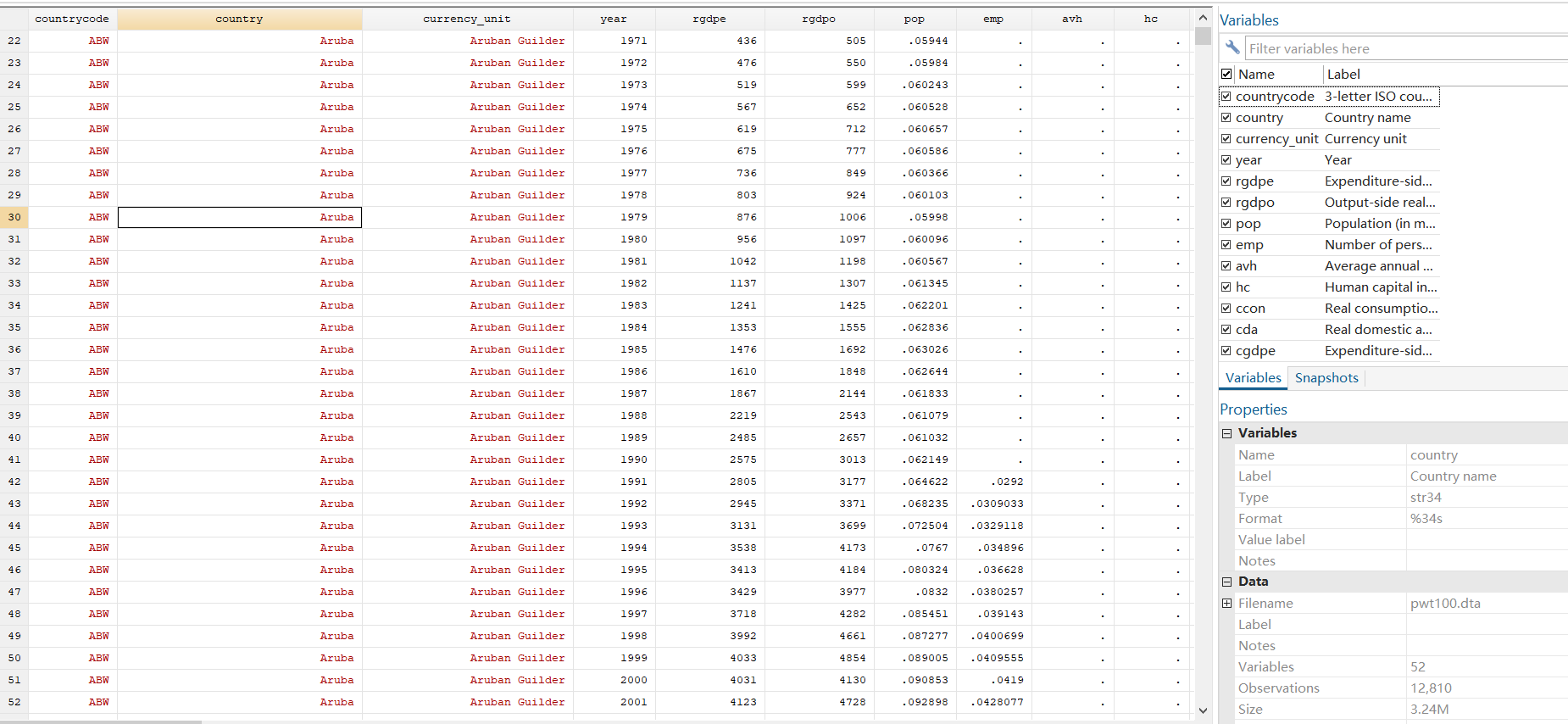This screenshot has width=1568, height=724.
Task: Select the emp column header
Action: click(x=993, y=19)
